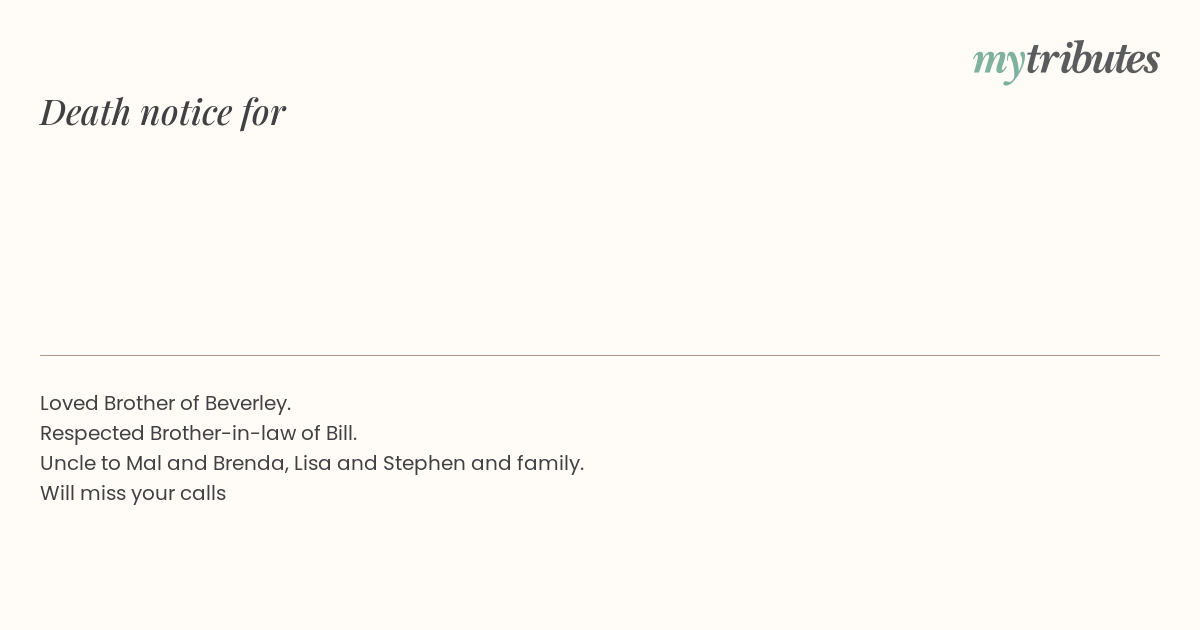
Task: Click the green "my" part of logo
Action: 998,64
